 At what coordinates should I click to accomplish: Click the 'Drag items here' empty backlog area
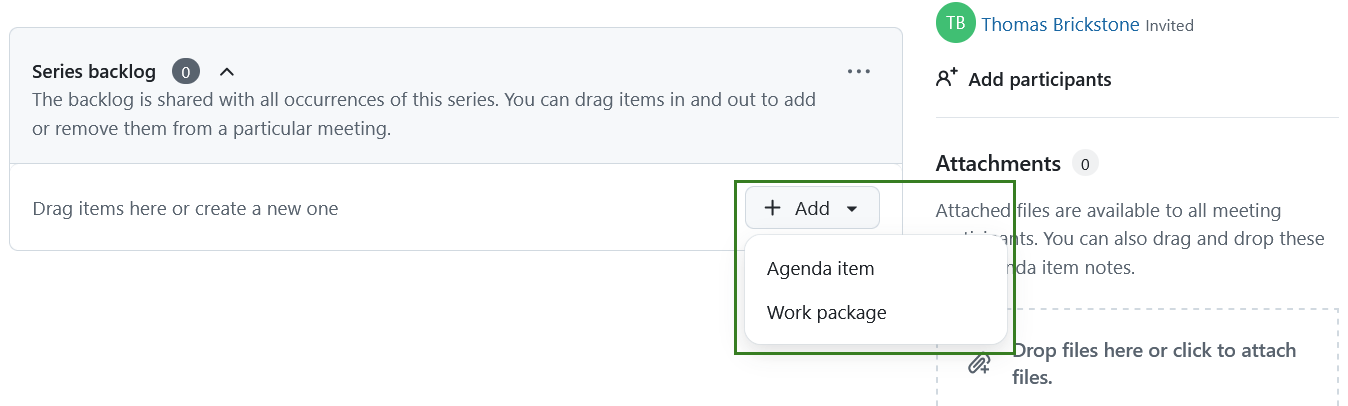pos(186,209)
